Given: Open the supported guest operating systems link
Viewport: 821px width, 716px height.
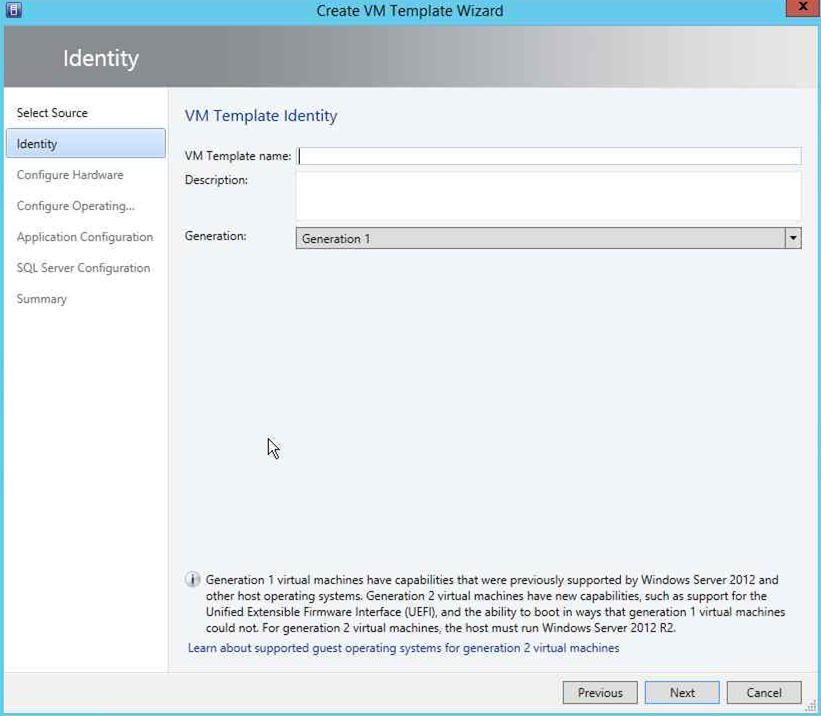Looking at the screenshot, I should (x=404, y=648).
